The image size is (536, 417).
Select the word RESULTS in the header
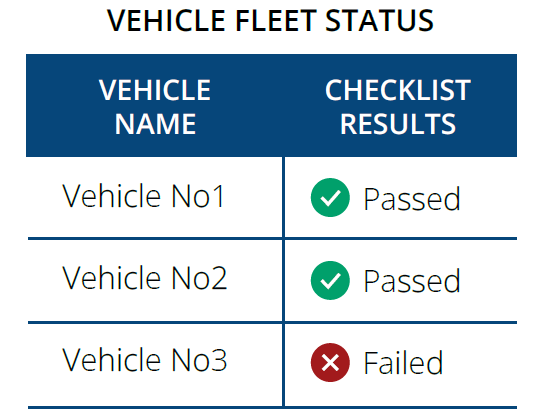tap(398, 124)
